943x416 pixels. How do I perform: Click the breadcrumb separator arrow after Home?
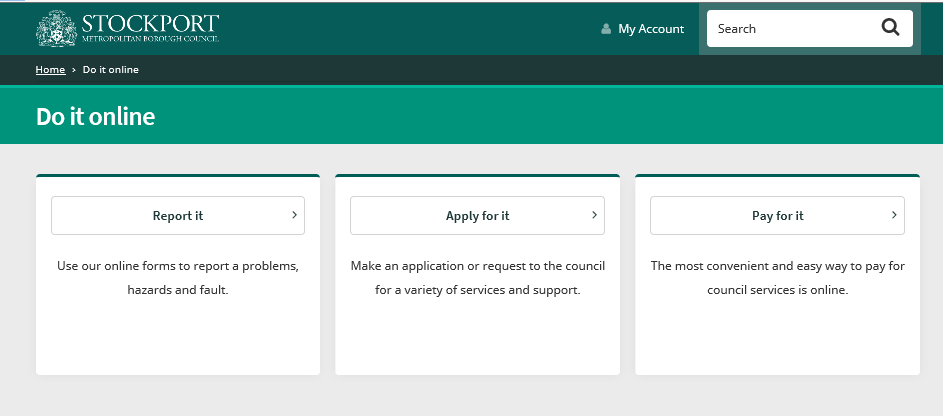[x=73, y=70]
